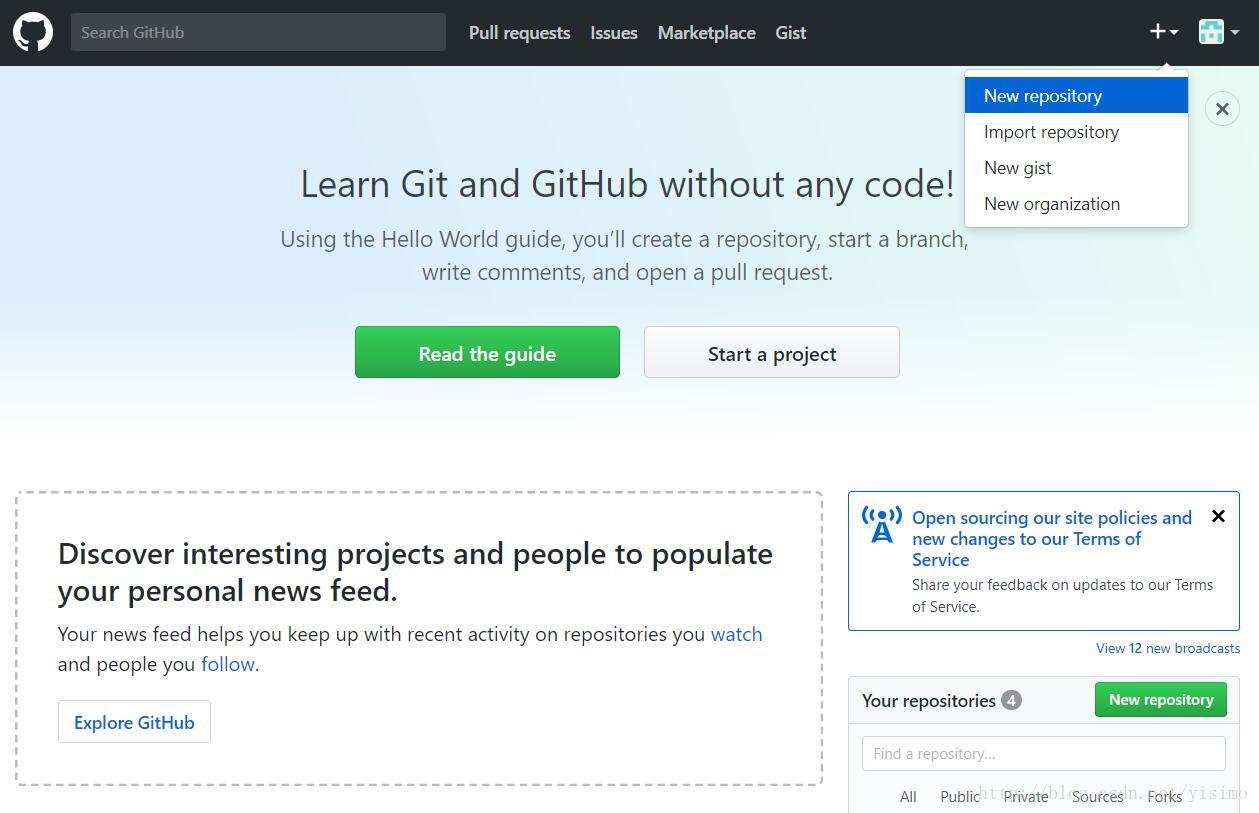
Task: Follow the watch link in the news feed text
Action: pyautogui.click(x=736, y=634)
